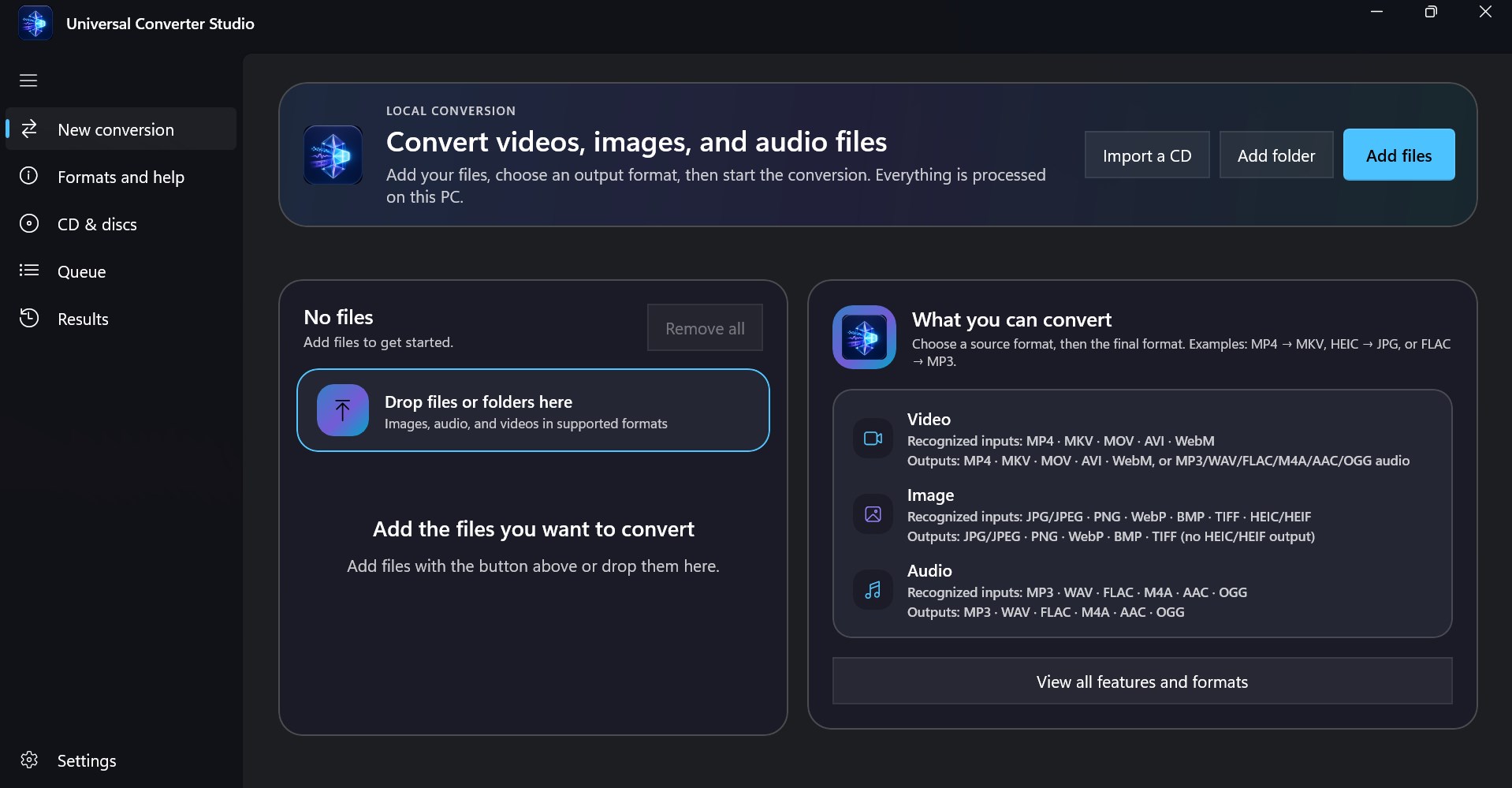The image size is (1512, 788).
Task: Click the What you can convert heading
Action: point(1011,319)
